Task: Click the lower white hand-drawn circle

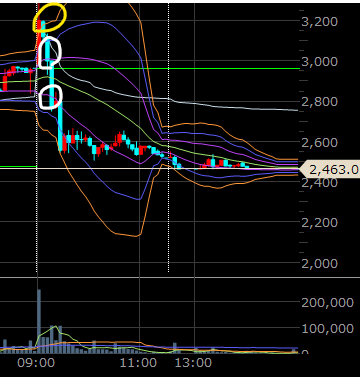Action: (50, 97)
